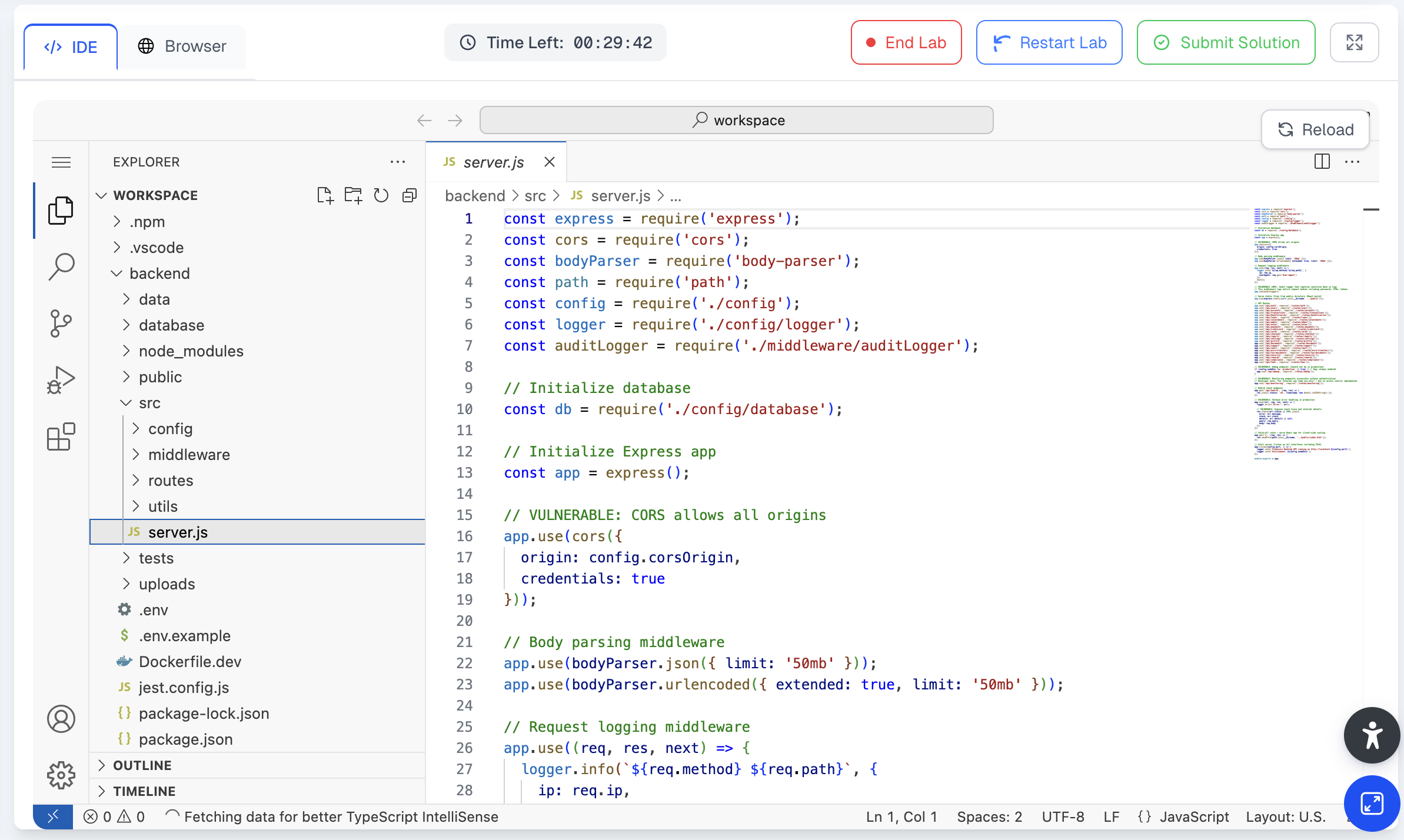Open Dockerfile.dev in the explorer
Screen dimensions: 1404x840
pyautogui.click(x=257, y=662)
